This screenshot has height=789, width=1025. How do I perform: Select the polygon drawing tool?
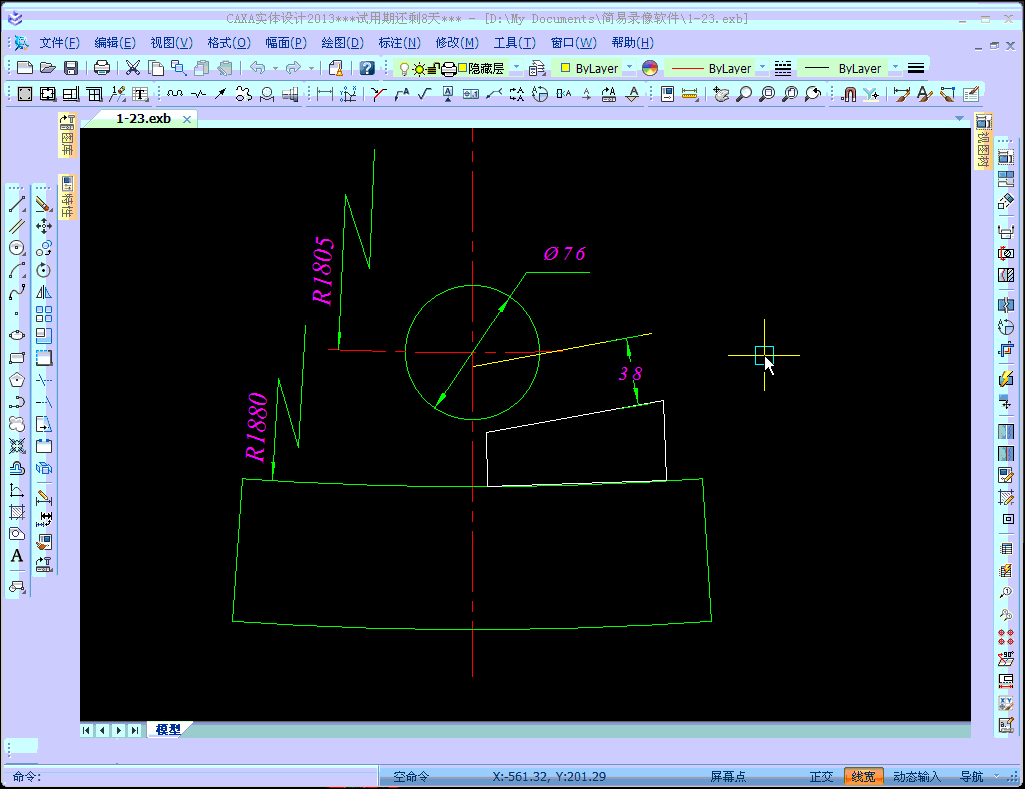coord(17,380)
